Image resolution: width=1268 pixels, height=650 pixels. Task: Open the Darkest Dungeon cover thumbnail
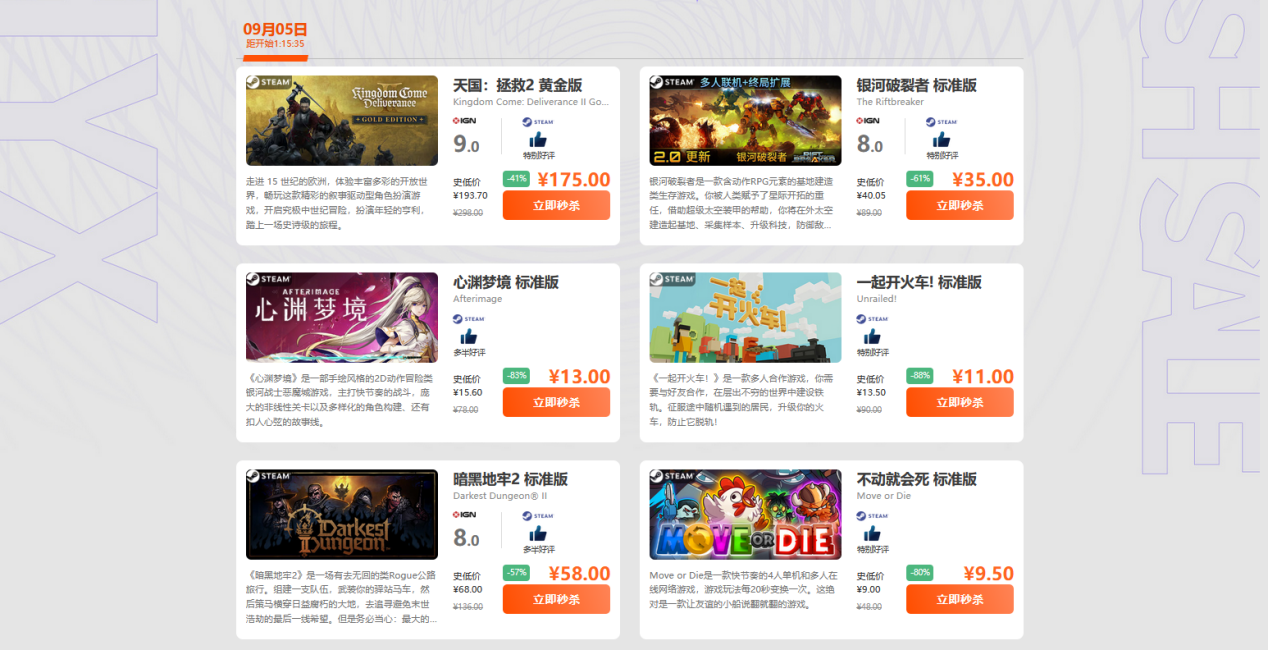(342, 514)
